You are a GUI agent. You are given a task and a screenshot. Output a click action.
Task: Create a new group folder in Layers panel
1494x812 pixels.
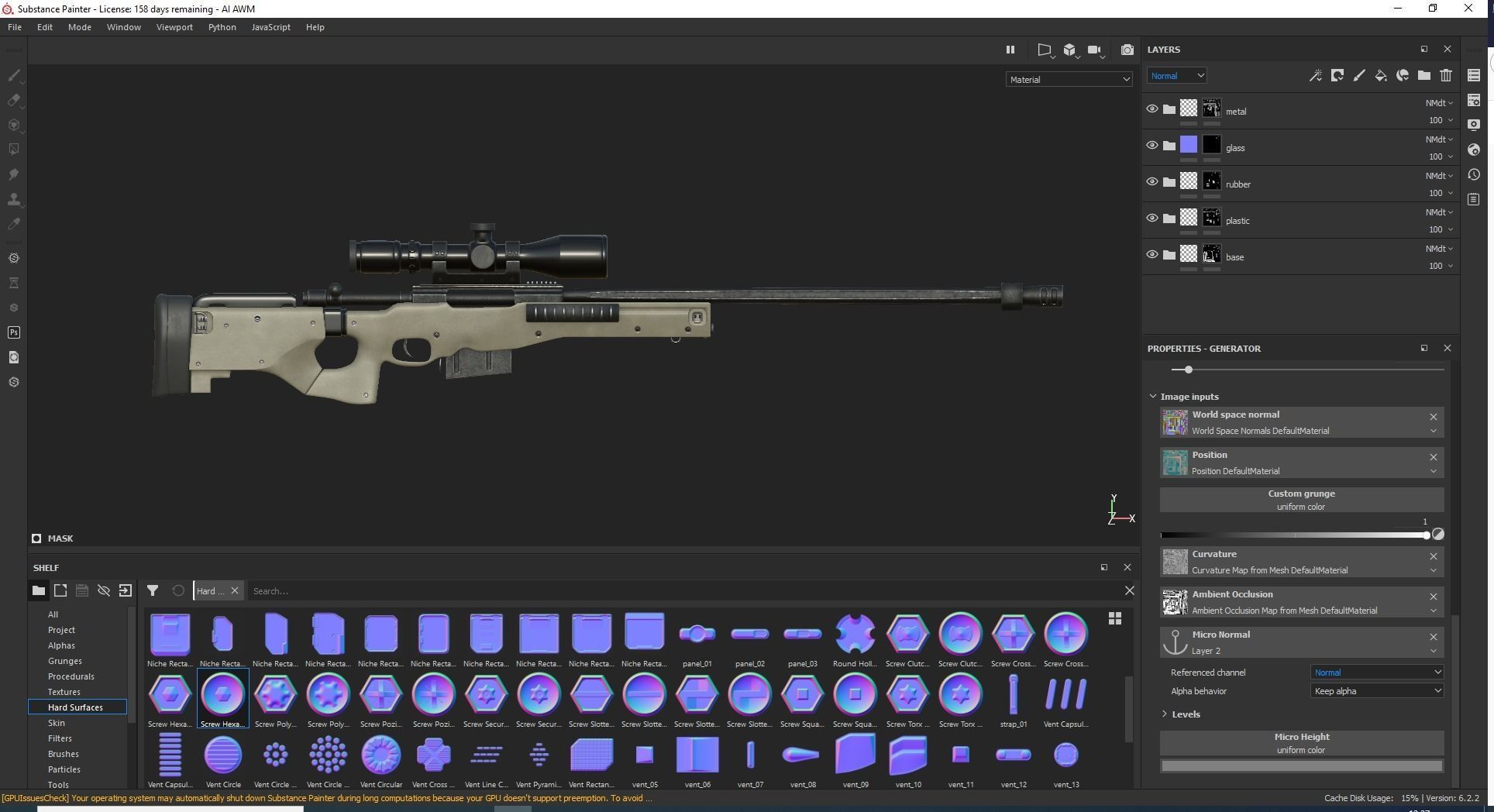tap(1424, 75)
